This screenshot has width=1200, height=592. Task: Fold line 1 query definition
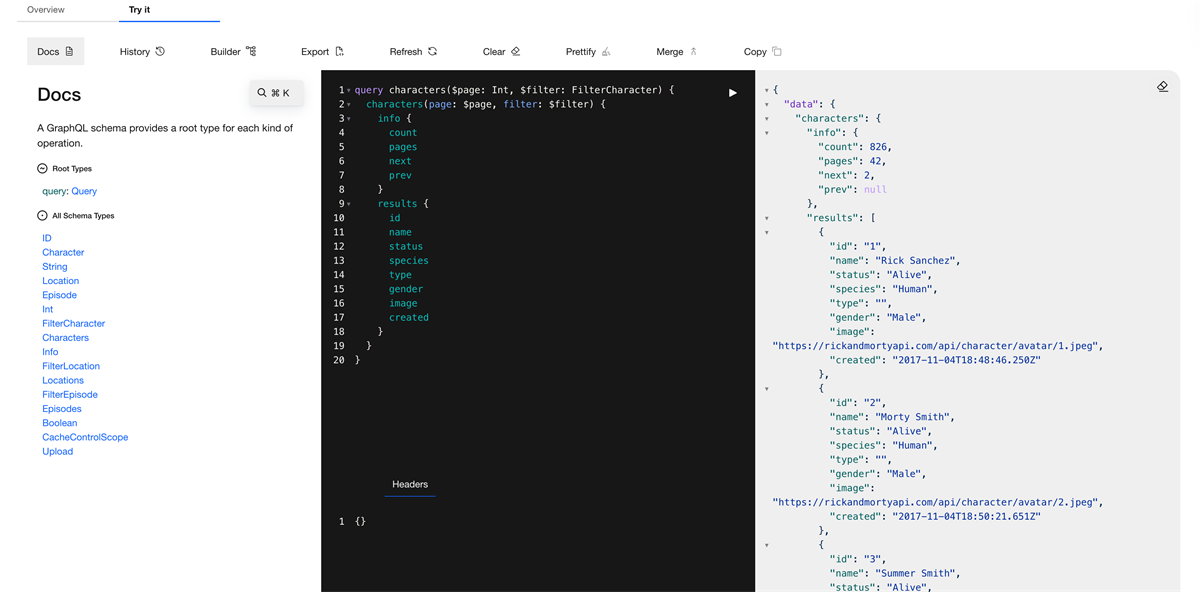(348, 91)
